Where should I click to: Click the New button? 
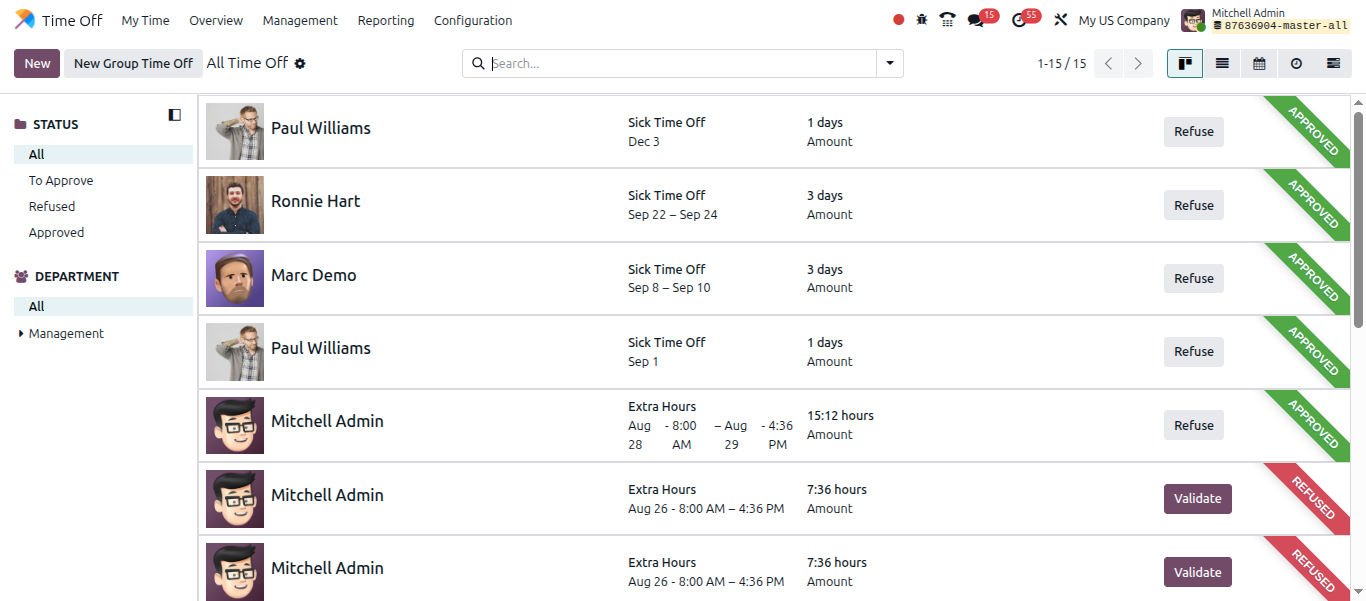click(37, 63)
